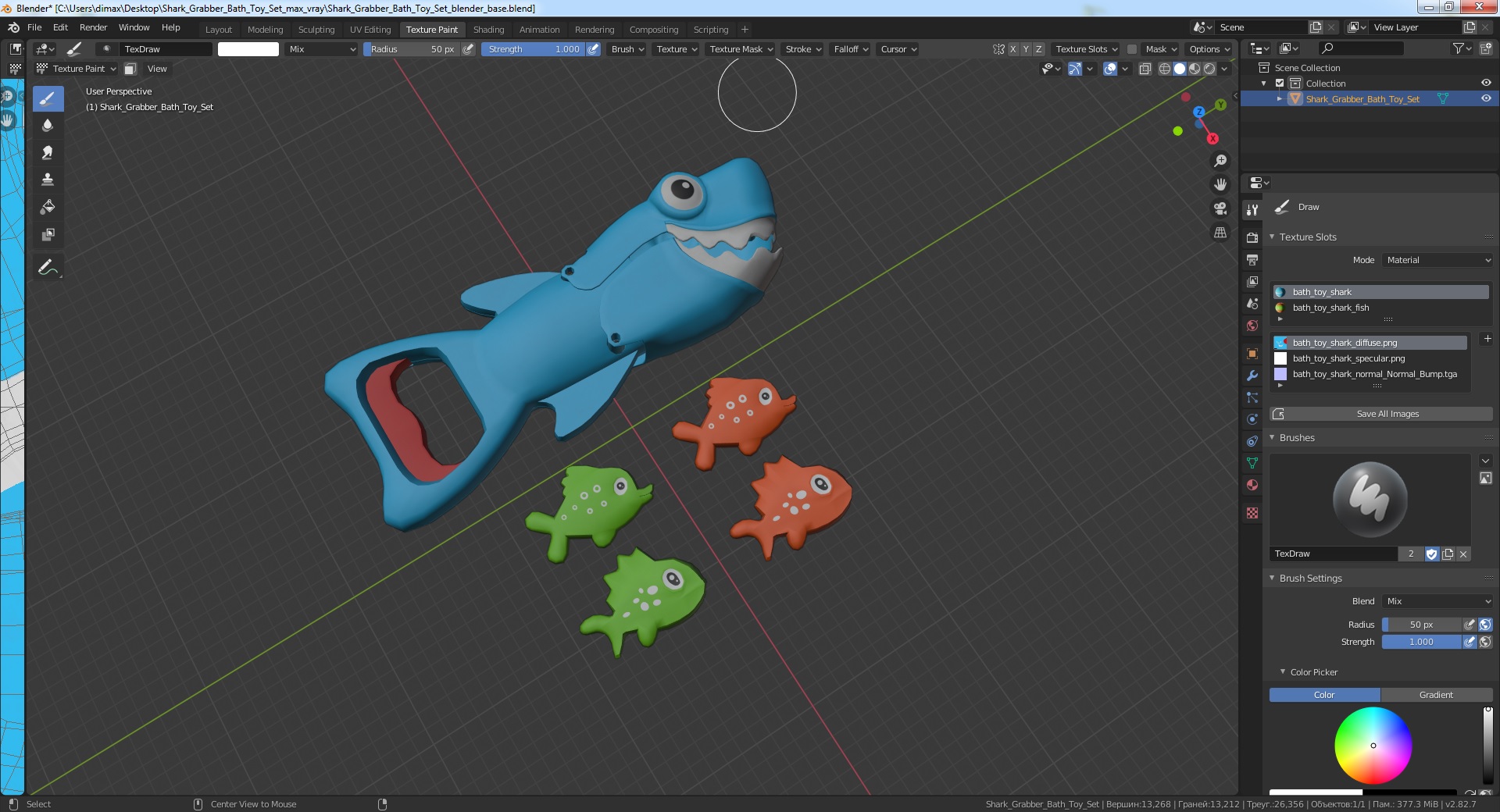The height and width of the screenshot is (812, 1500).
Task: Open the World properties tab icon
Action: (x=1252, y=326)
